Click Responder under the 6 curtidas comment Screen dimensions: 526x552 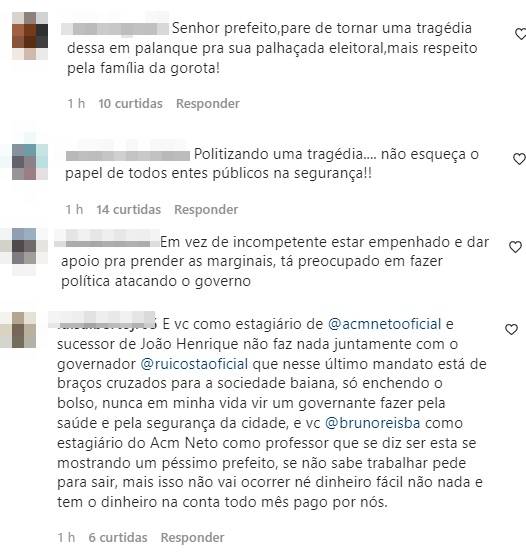tap(192, 538)
